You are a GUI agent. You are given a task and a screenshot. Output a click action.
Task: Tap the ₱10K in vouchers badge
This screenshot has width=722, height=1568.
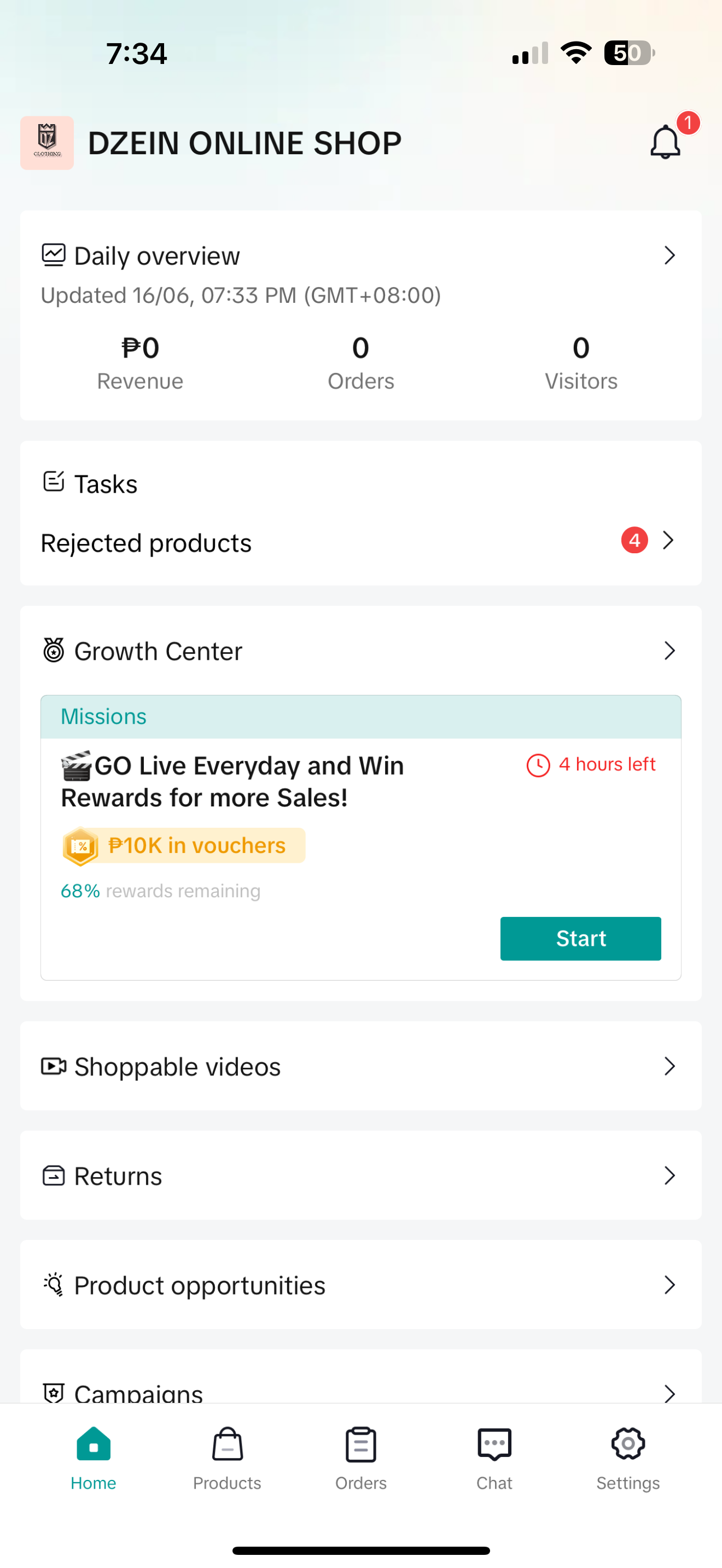point(183,845)
